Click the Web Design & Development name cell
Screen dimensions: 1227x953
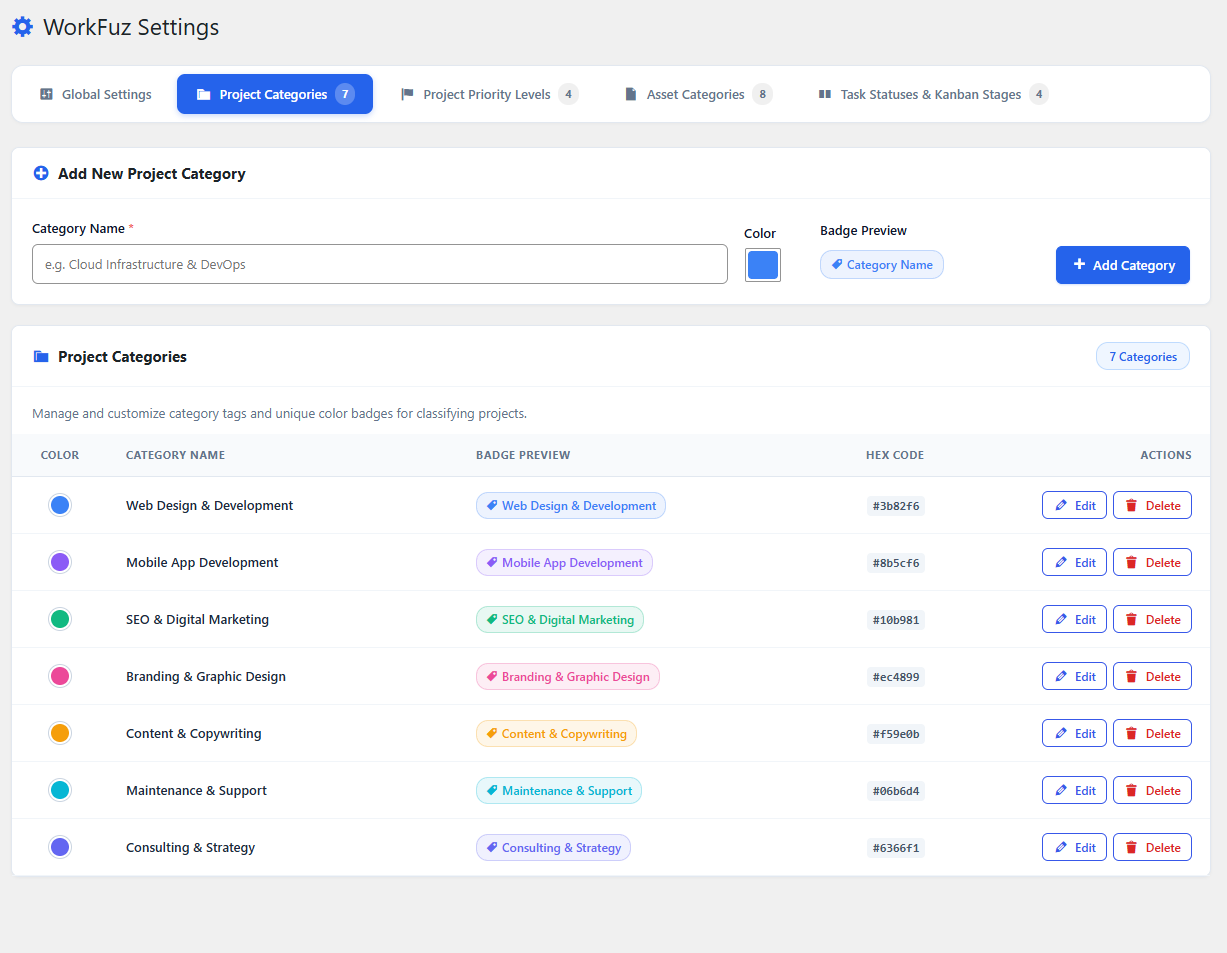click(x=210, y=505)
